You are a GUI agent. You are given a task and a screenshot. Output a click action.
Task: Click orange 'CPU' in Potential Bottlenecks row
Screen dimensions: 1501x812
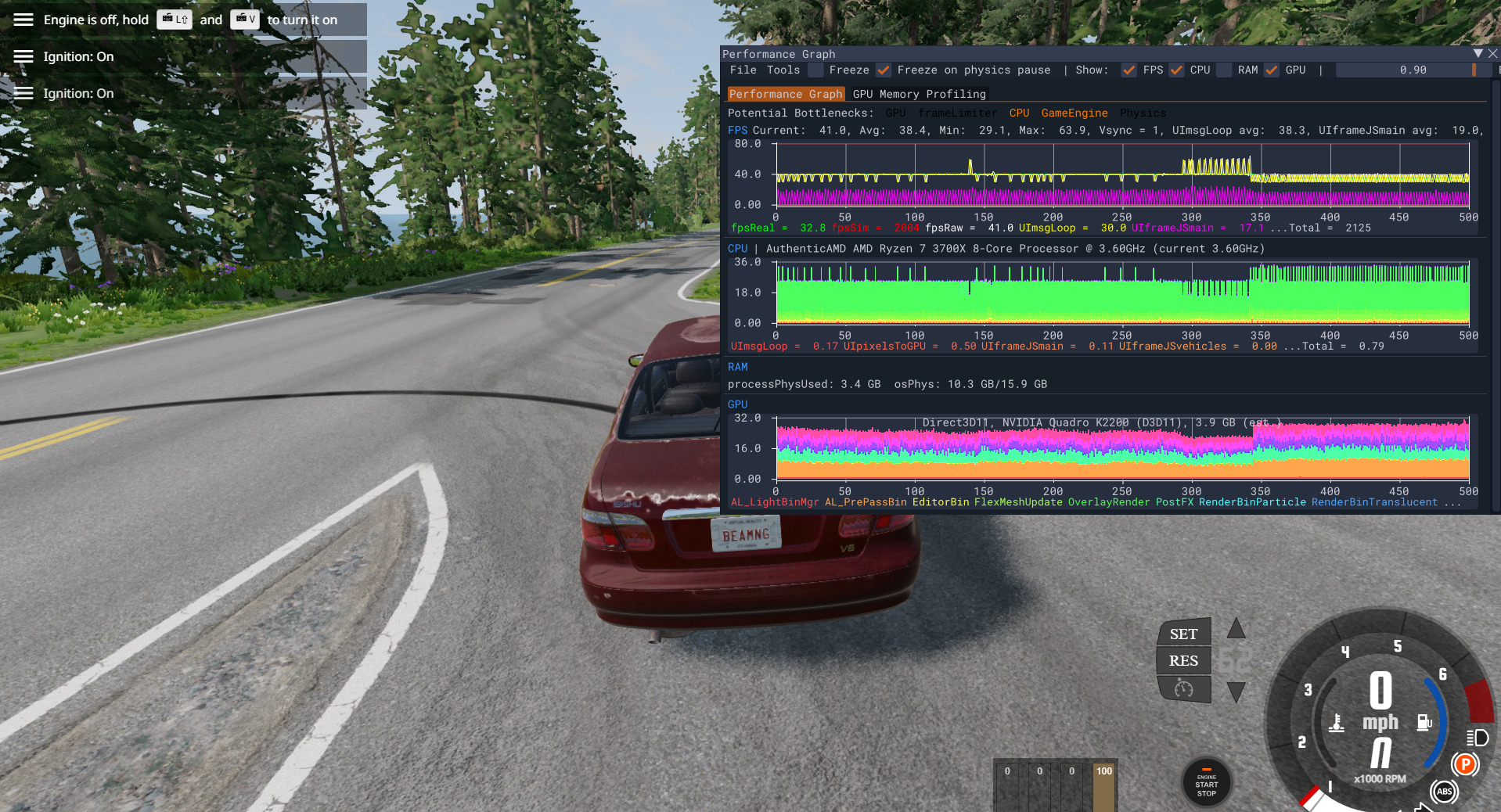pos(1019,113)
